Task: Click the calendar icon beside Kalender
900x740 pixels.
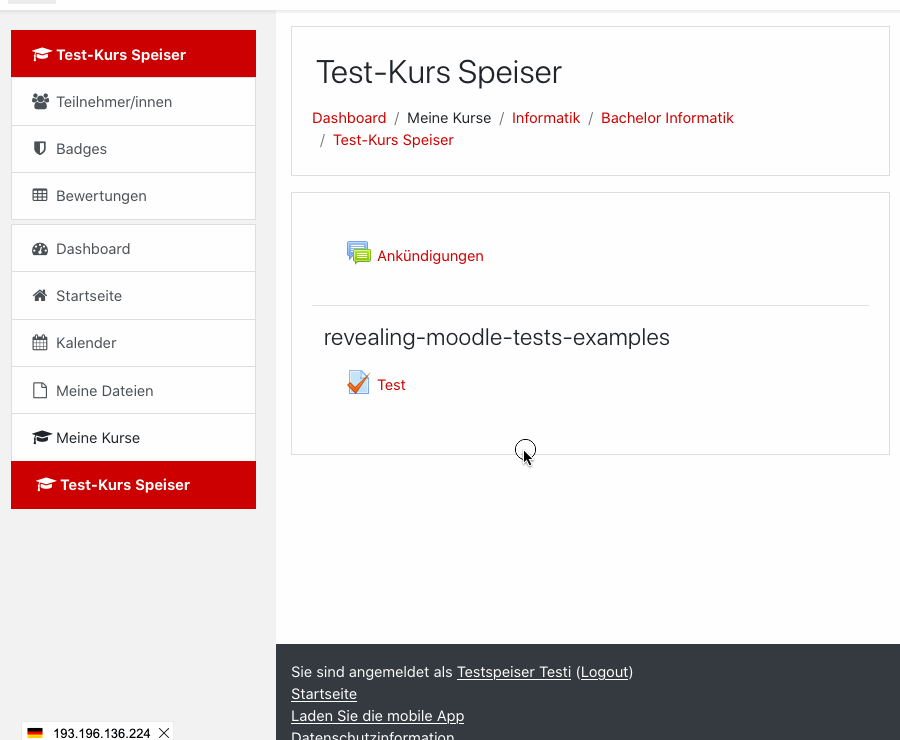Action: (40, 343)
